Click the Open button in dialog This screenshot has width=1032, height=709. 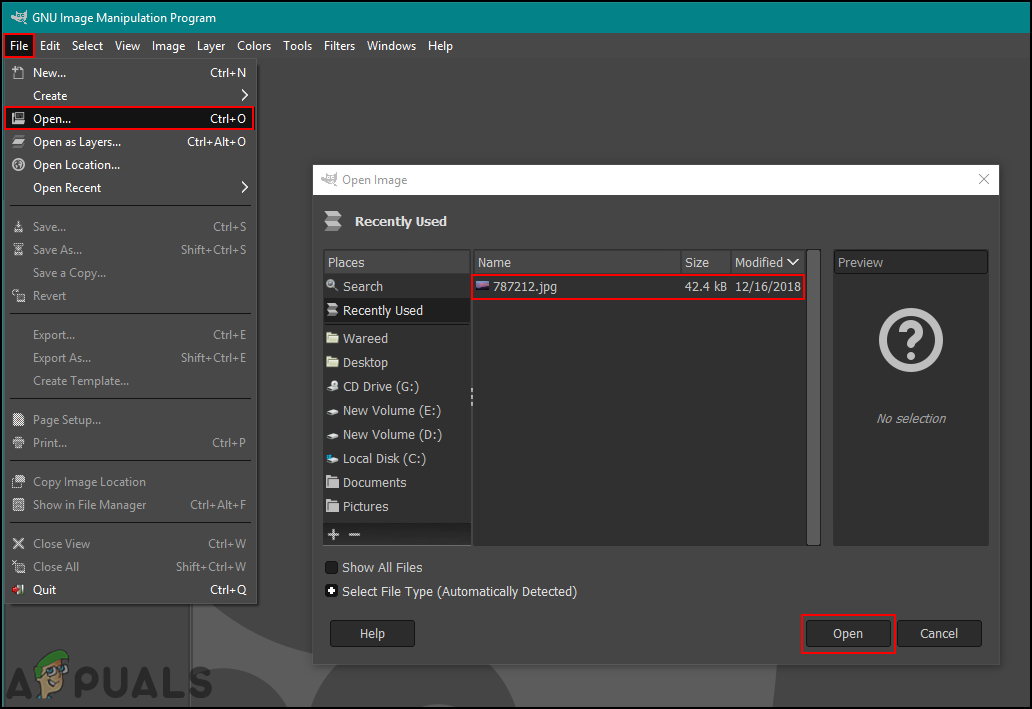coord(847,633)
